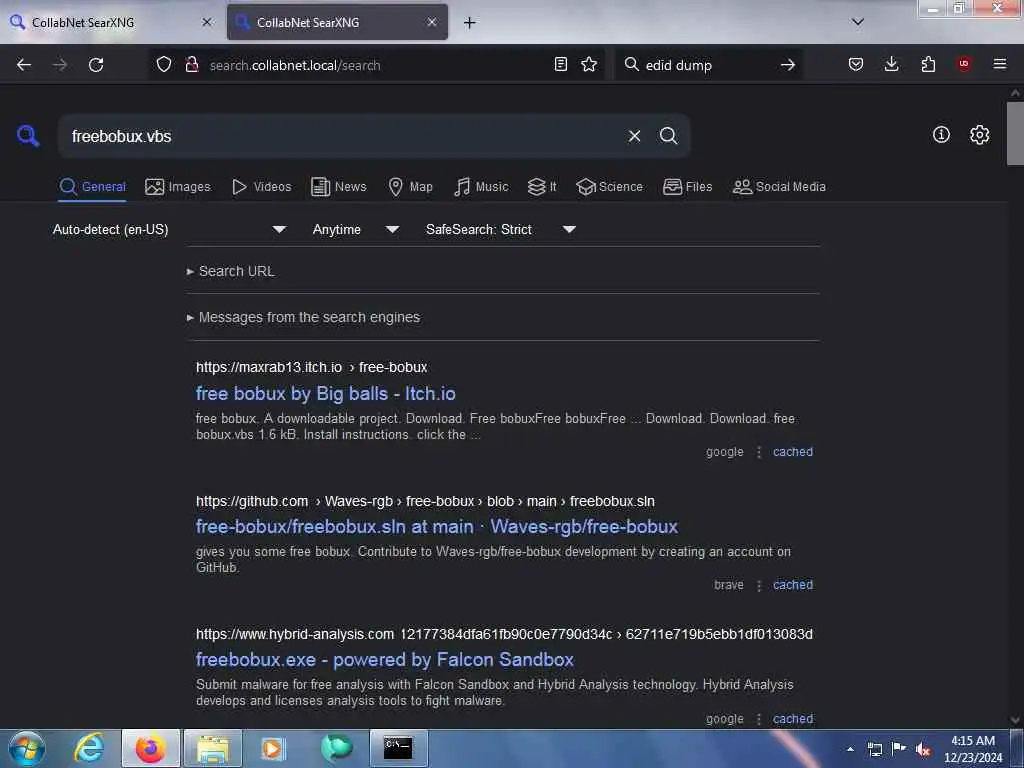The width and height of the screenshot is (1024, 768).
Task: Open the taskbar clock and date
Action: click(x=973, y=749)
